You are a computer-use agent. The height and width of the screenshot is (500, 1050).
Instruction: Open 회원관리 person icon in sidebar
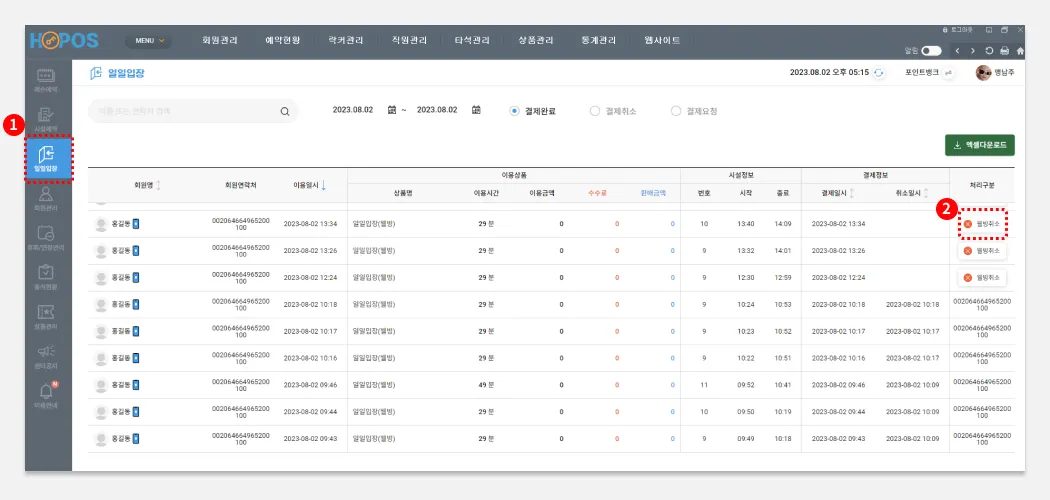click(x=46, y=196)
